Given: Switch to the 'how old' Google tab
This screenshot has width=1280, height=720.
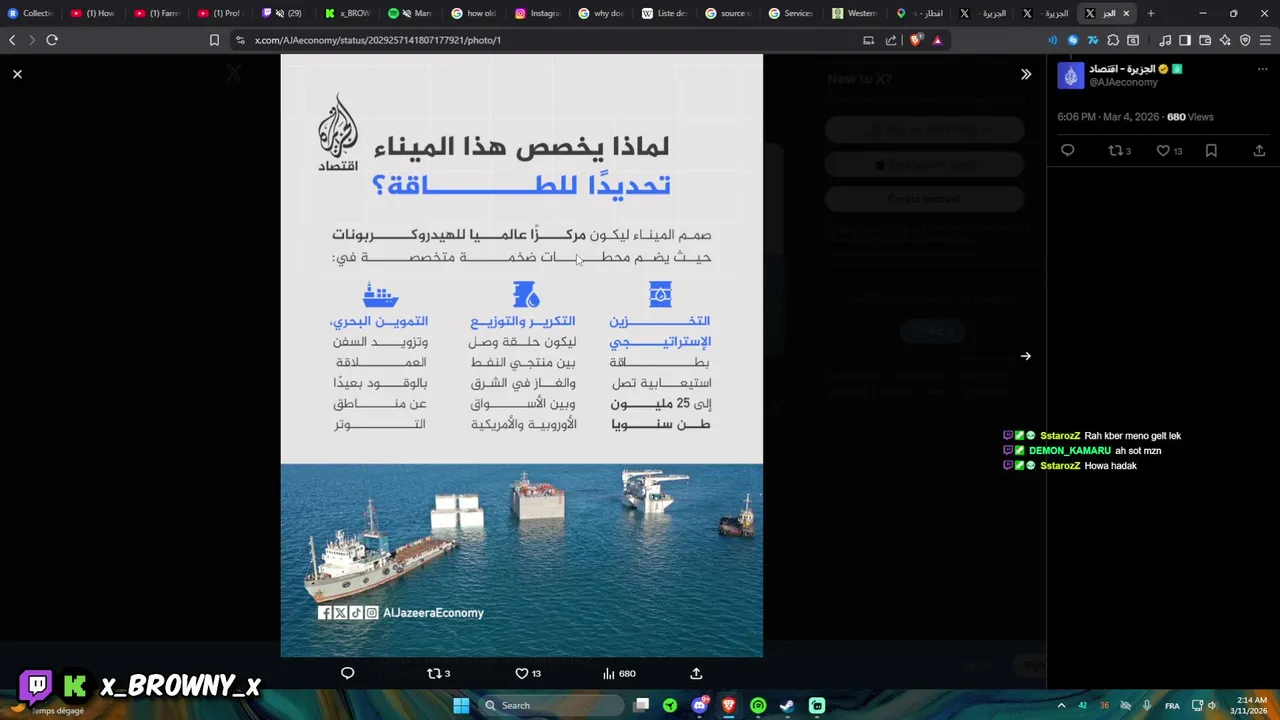Looking at the screenshot, I should [475, 13].
